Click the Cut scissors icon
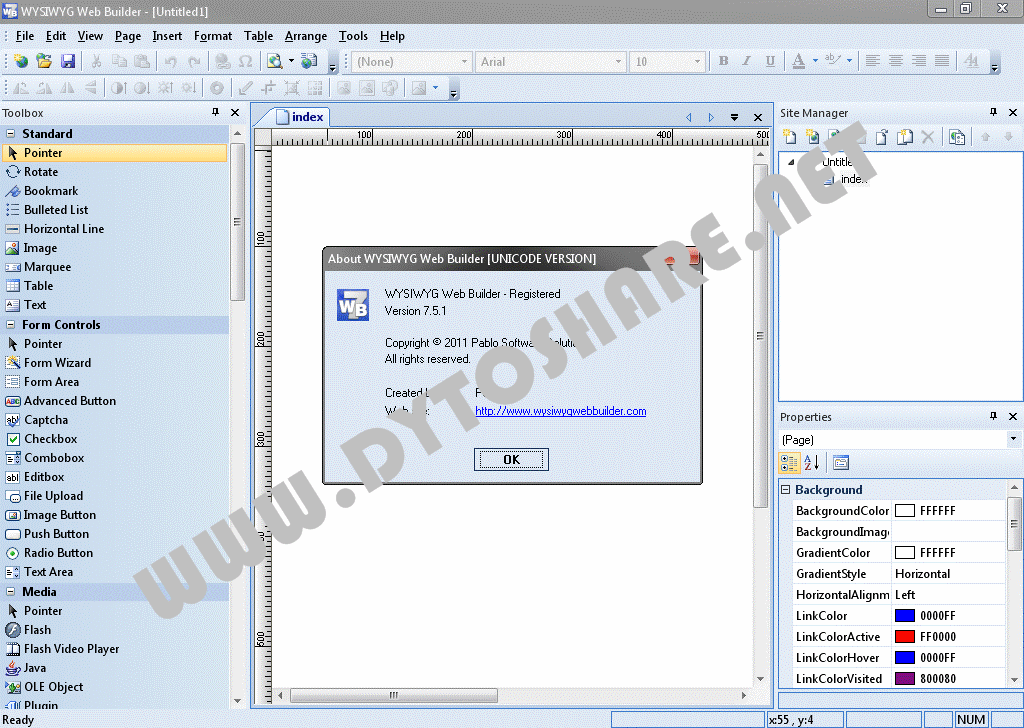The height and width of the screenshot is (728, 1024). (96, 61)
